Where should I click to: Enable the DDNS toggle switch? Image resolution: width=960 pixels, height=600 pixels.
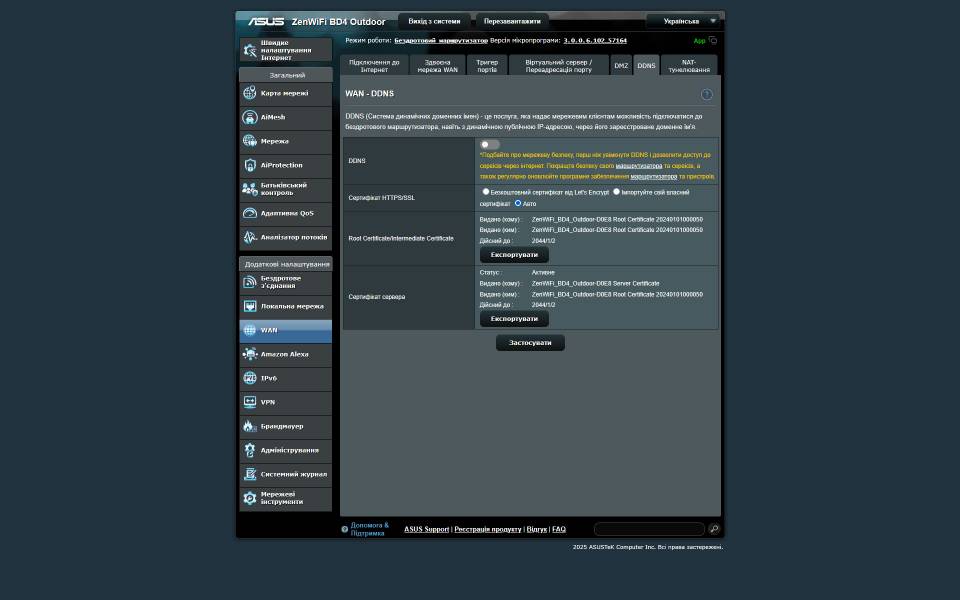[x=489, y=145]
